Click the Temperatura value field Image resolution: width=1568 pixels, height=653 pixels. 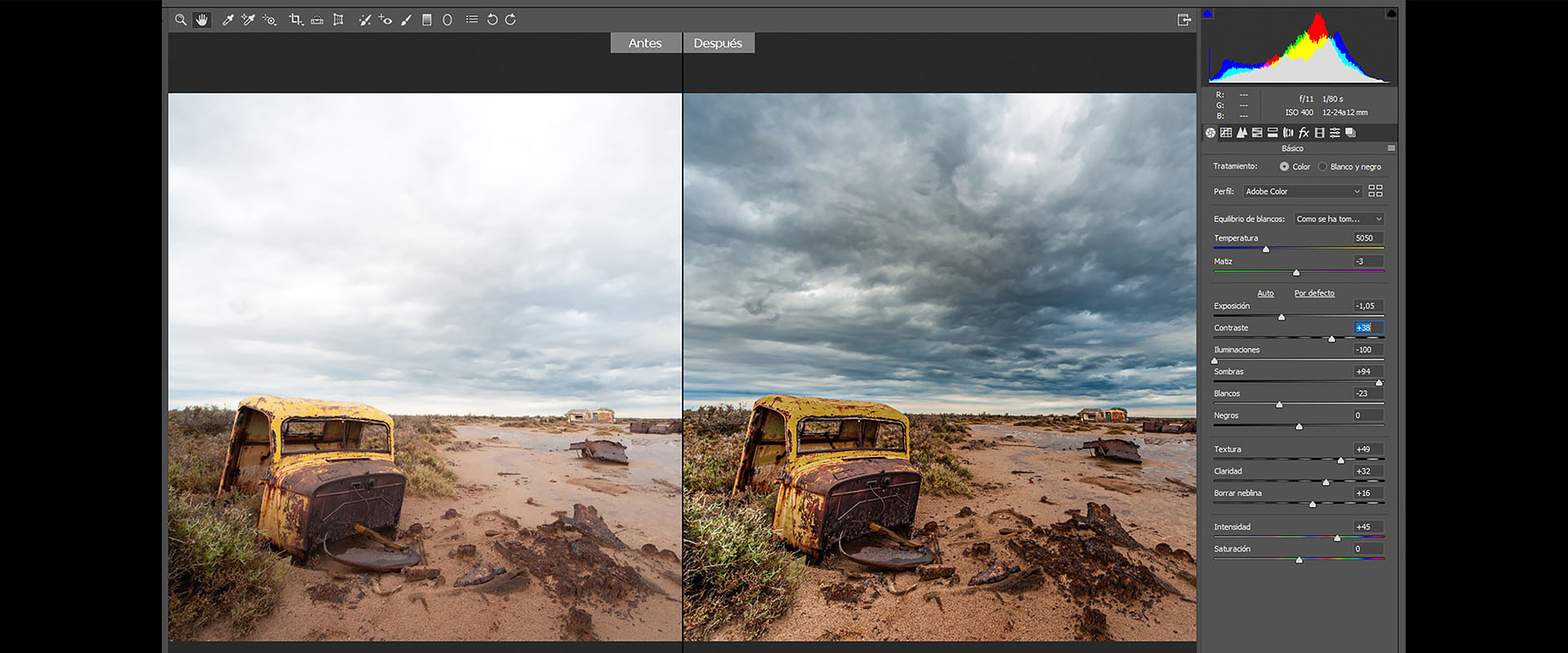[x=1368, y=238]
